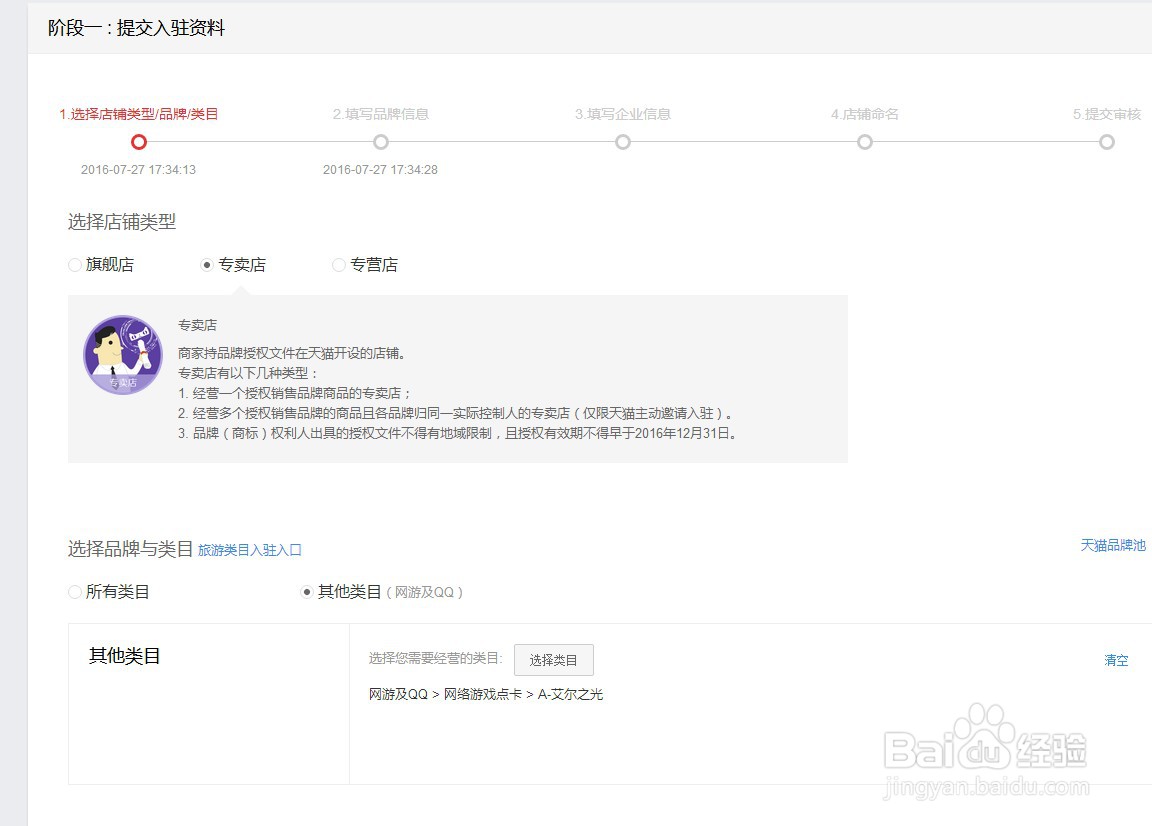Click step 1 选择店铺类型/品牌/类目 label

point(139,114)
